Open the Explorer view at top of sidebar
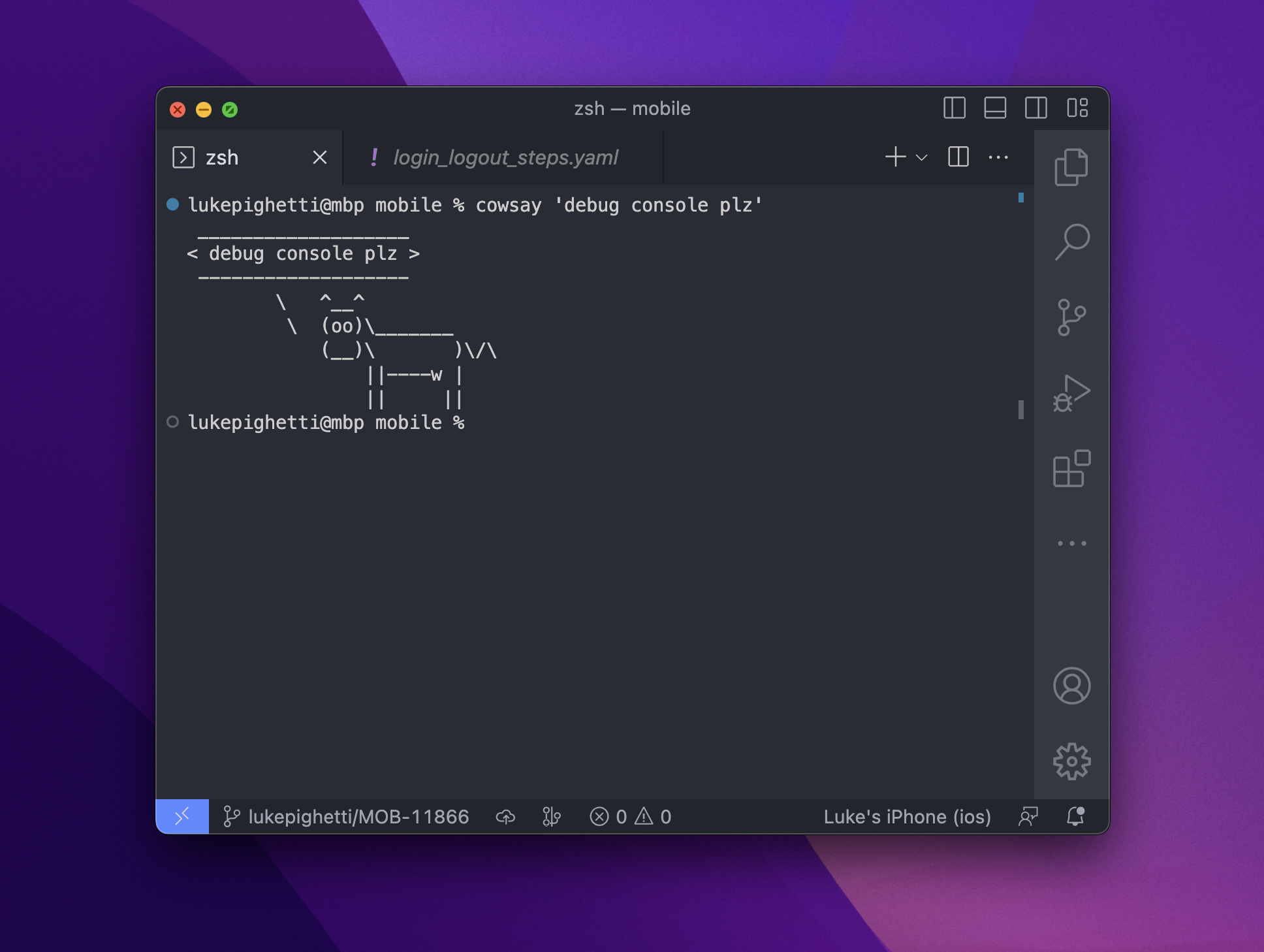The width and height of the screenshot is (1264, 952). point(1073,167)
